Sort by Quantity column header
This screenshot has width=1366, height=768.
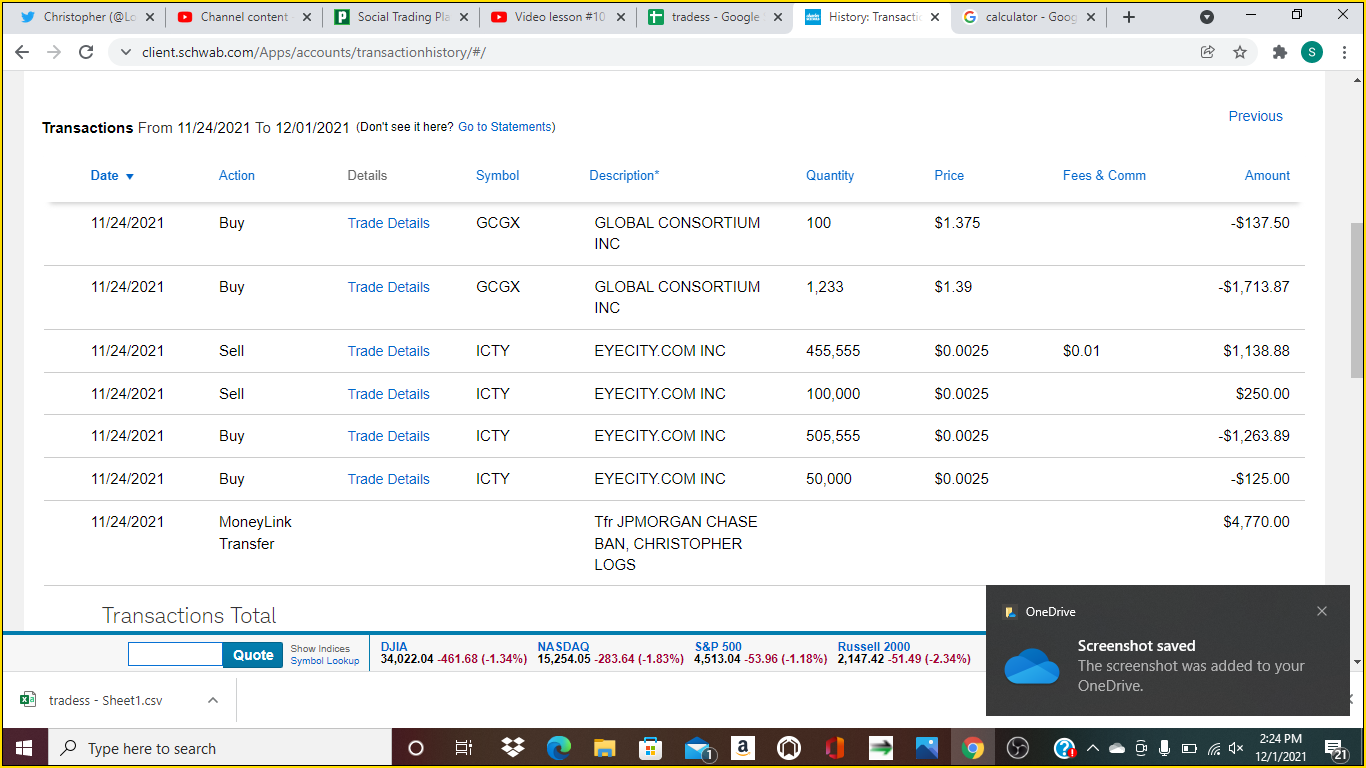(830, 175)
